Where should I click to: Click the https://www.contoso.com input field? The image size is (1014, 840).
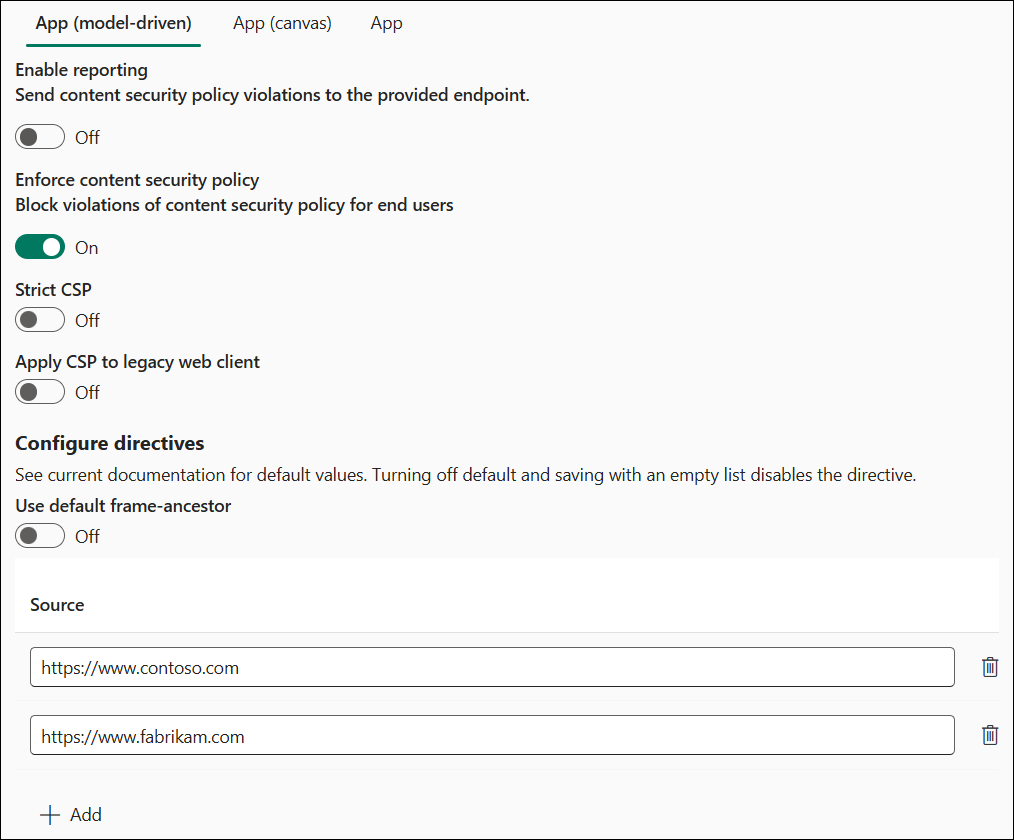pyautogui.click(x=492, y=667)
